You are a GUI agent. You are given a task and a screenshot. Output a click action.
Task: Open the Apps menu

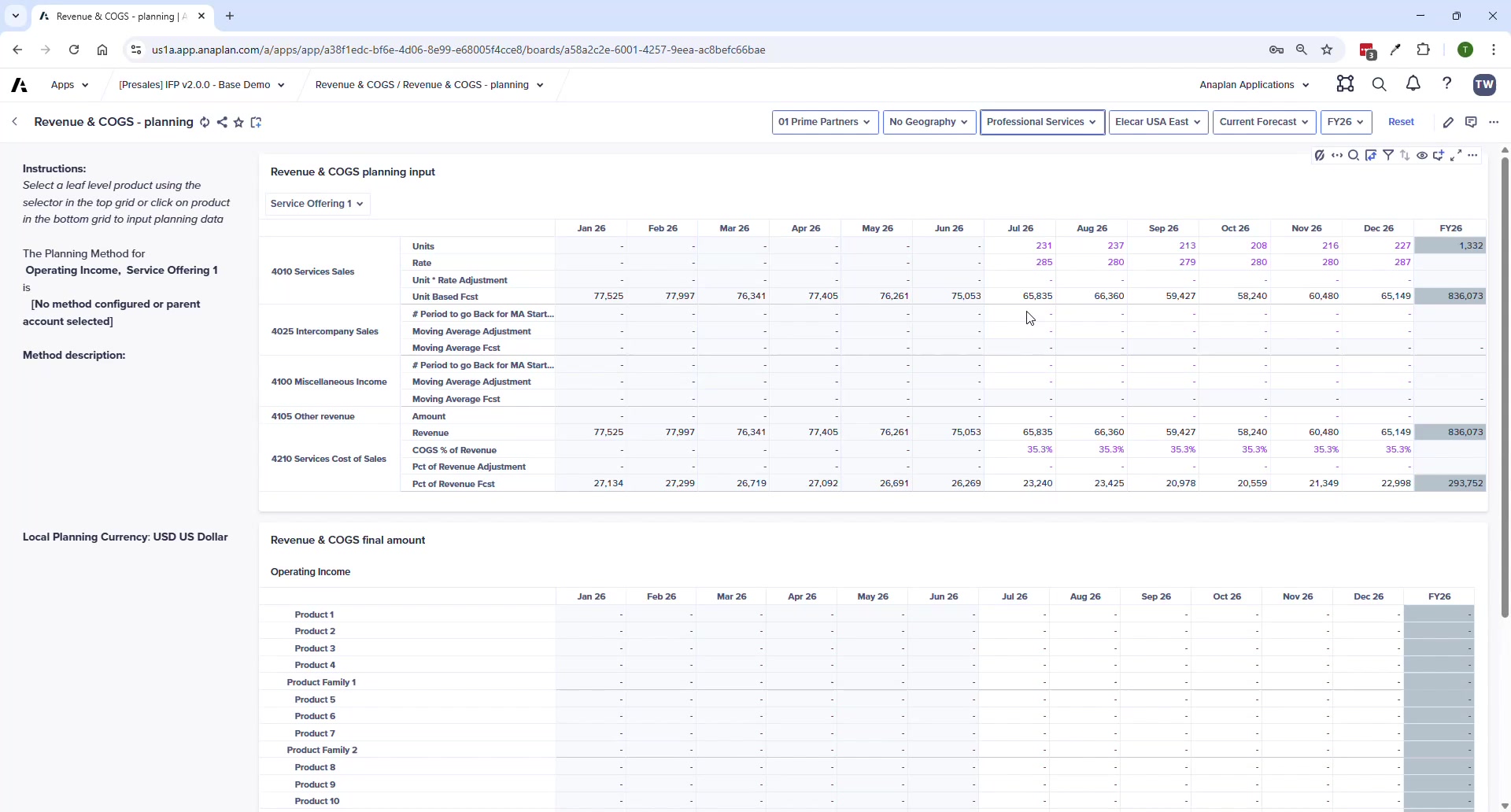click(x=69, y=84)
